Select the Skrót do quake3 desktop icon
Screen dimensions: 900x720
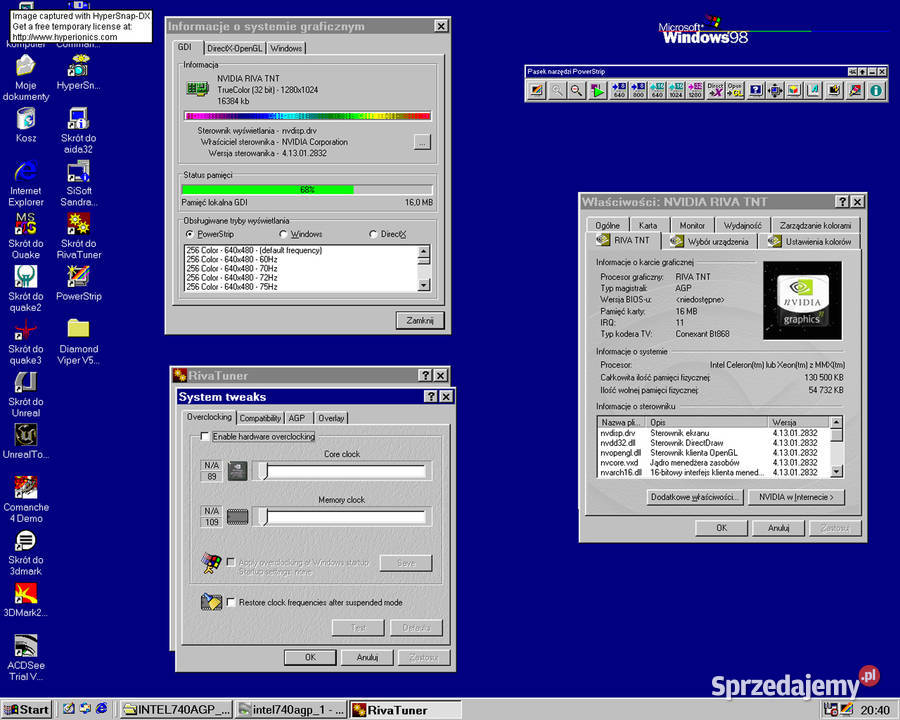[x=26, y=342]
